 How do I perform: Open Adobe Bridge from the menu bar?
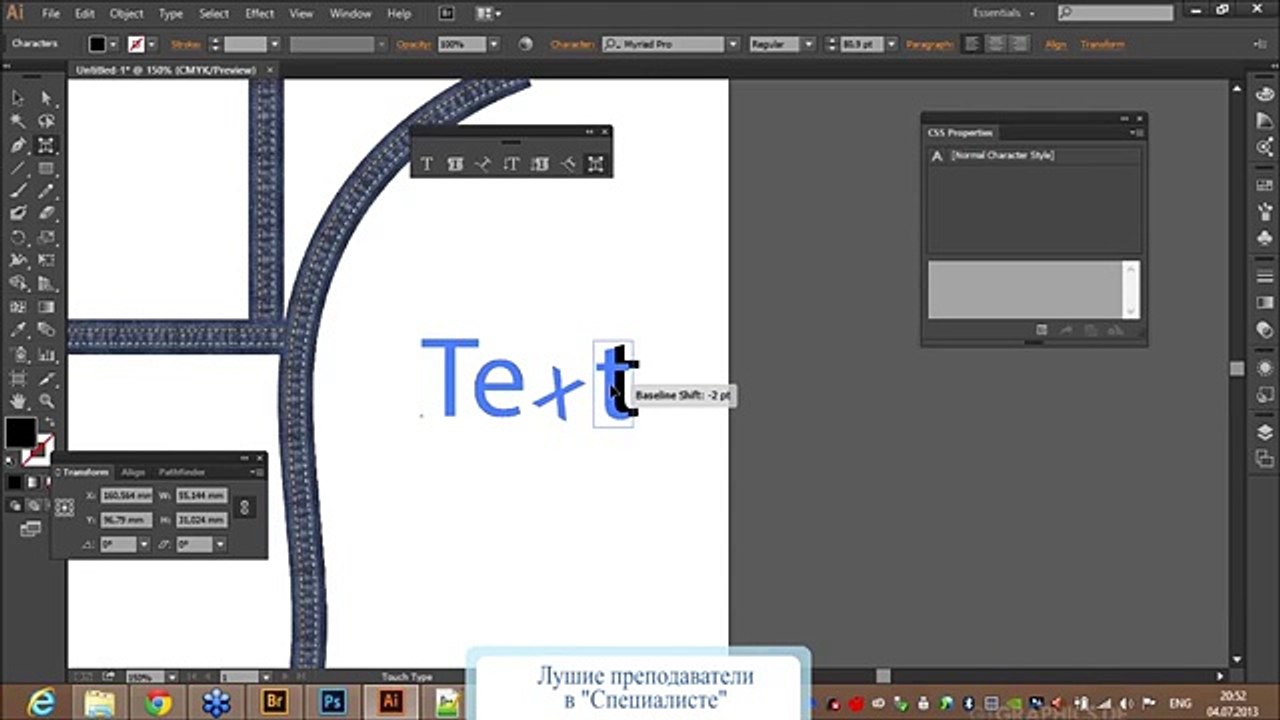(447, 14)
